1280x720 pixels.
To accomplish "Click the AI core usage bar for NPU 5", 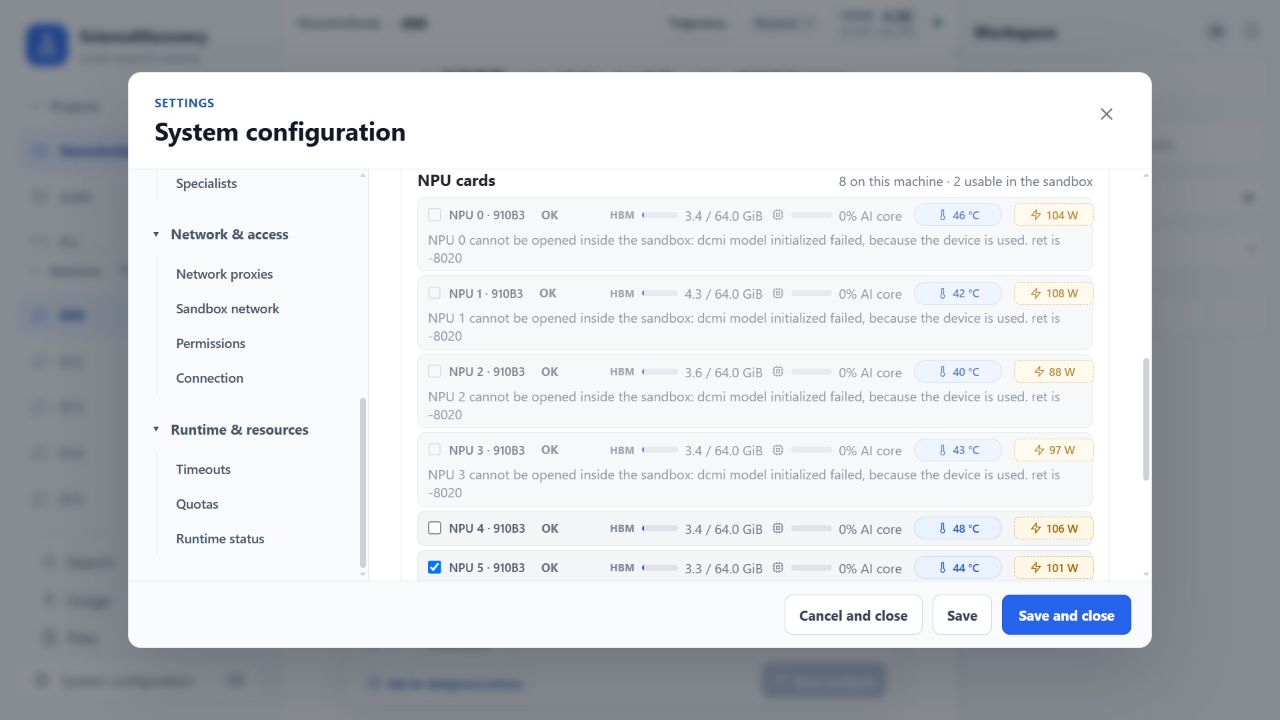I will pos(811,567).
